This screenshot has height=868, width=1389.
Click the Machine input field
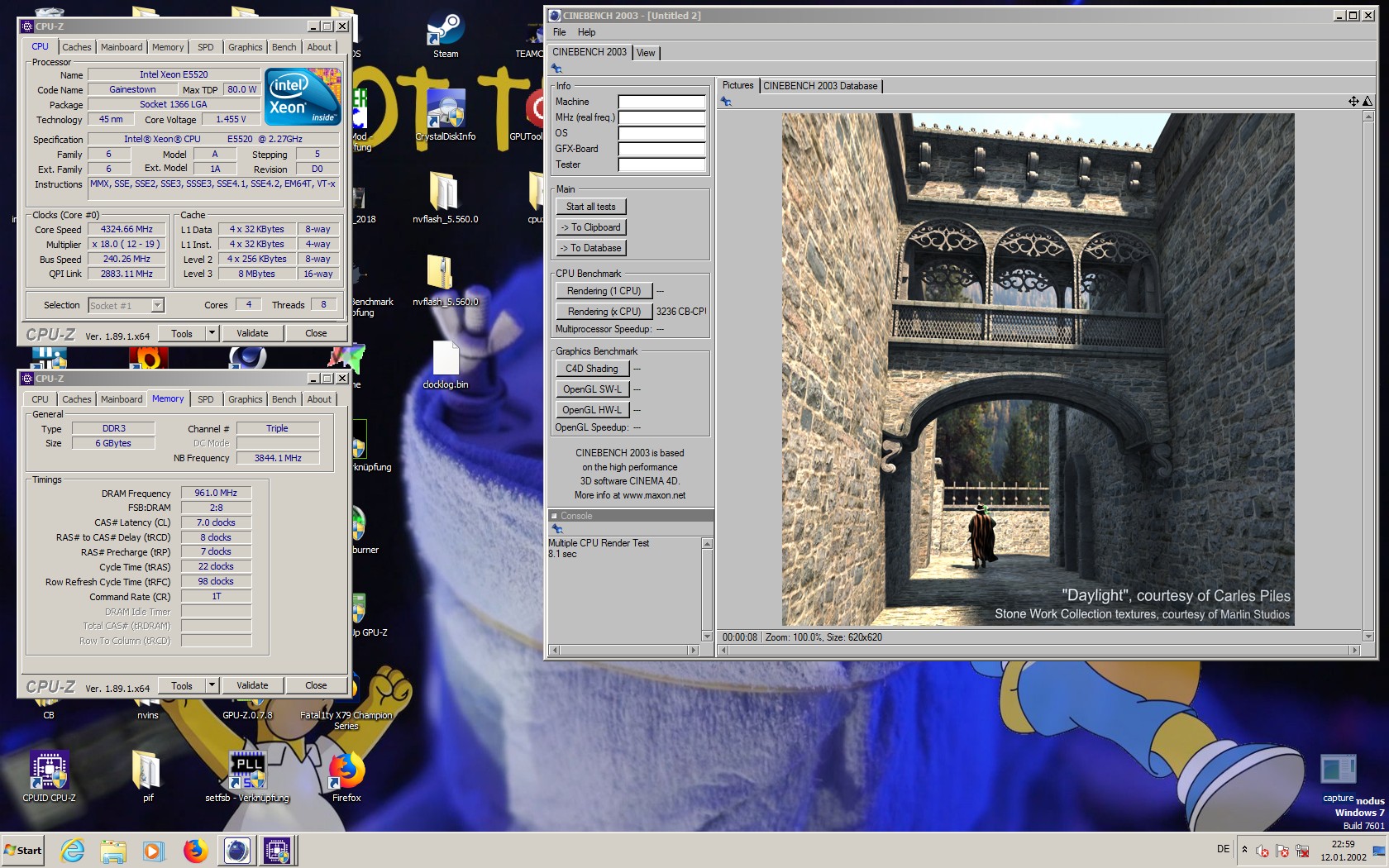[x=661, y=103]
